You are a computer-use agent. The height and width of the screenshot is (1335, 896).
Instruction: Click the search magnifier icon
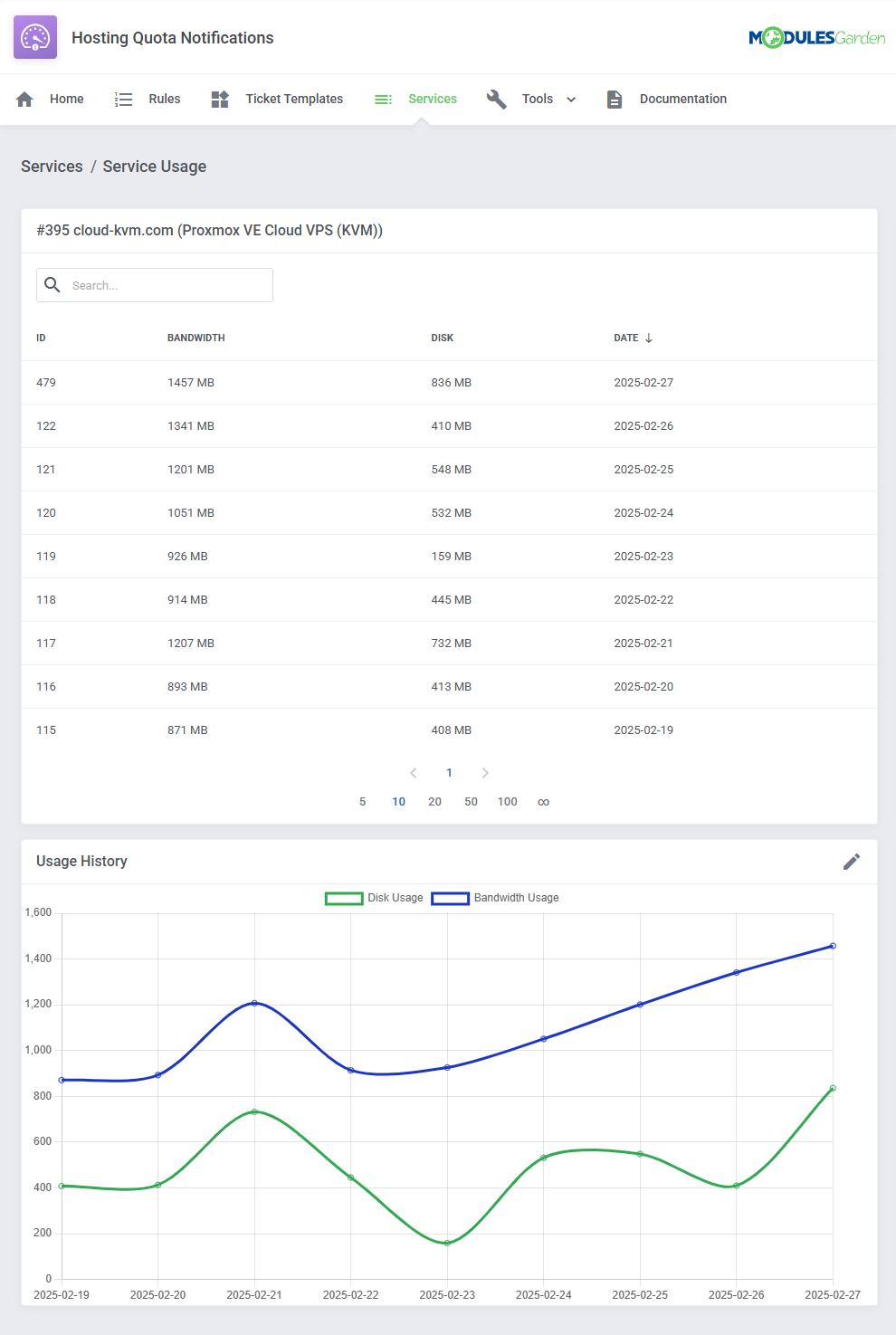pyautogui.click(x=52, y=284)
